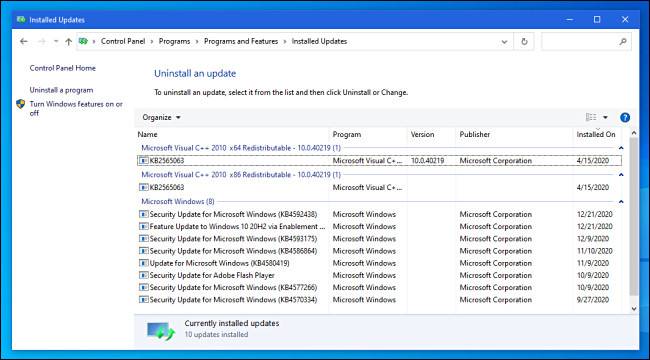Select Security Update KB4577266 row
Screen dimensions: 650x360
click(379, 287)
